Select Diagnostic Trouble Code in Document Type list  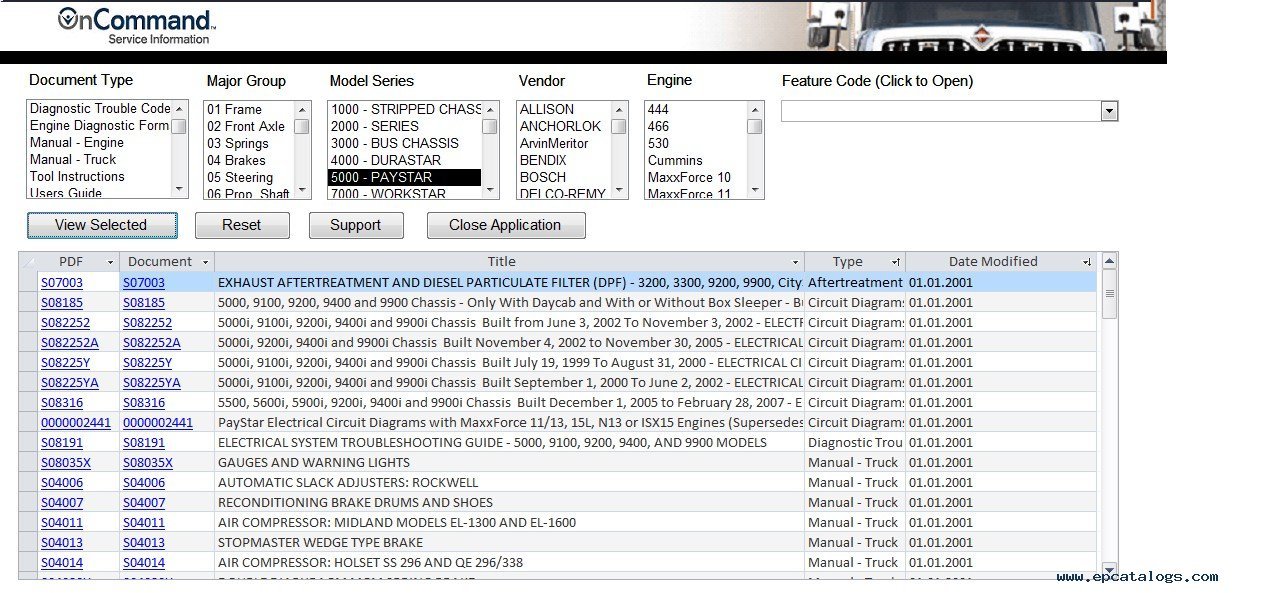click(100, 108)
